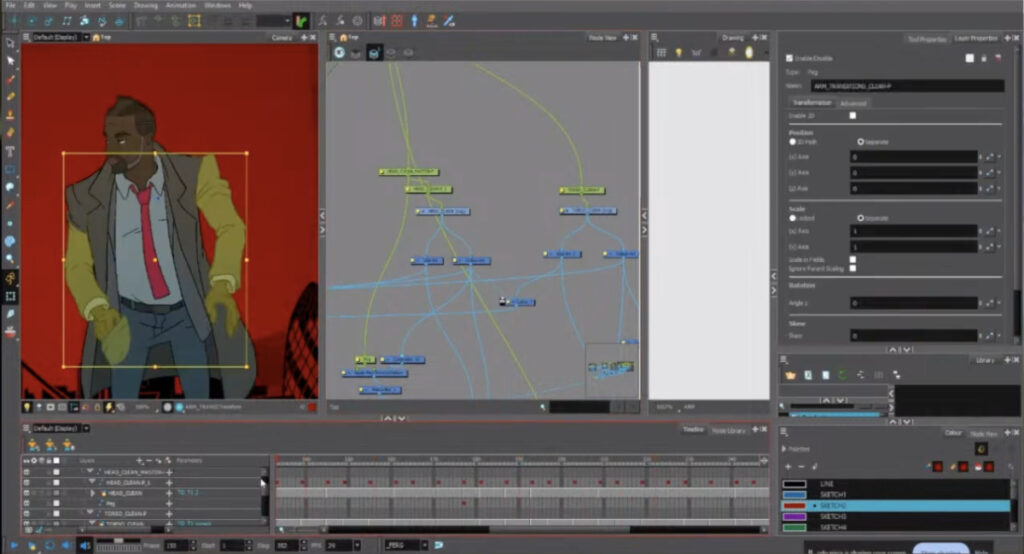Toggle the Ignore Parent Scaling checkbox
The image size is (1024, 554).
tap(852, 269)
